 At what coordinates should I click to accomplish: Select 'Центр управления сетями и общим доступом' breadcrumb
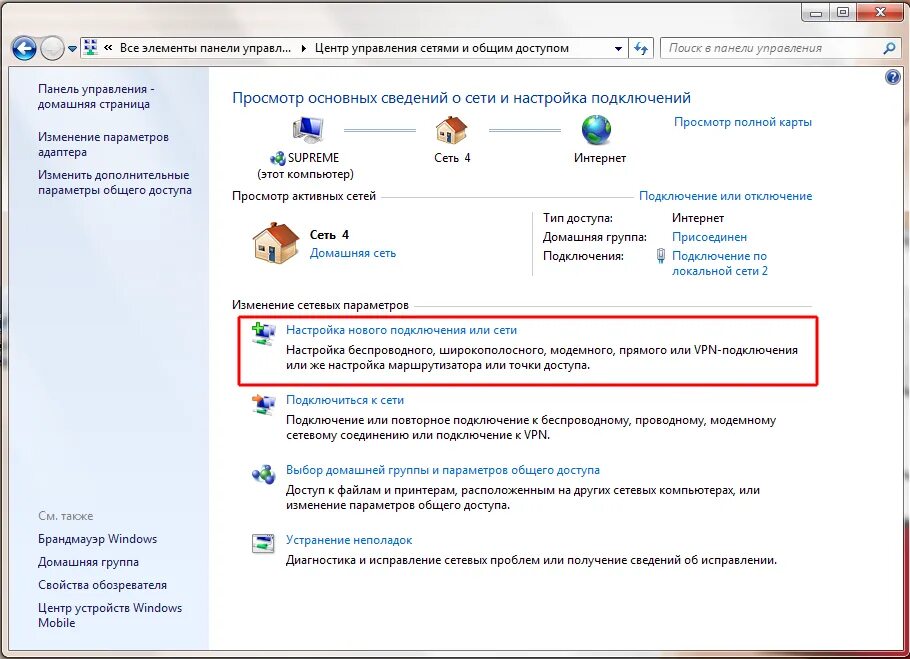[442, 48]
